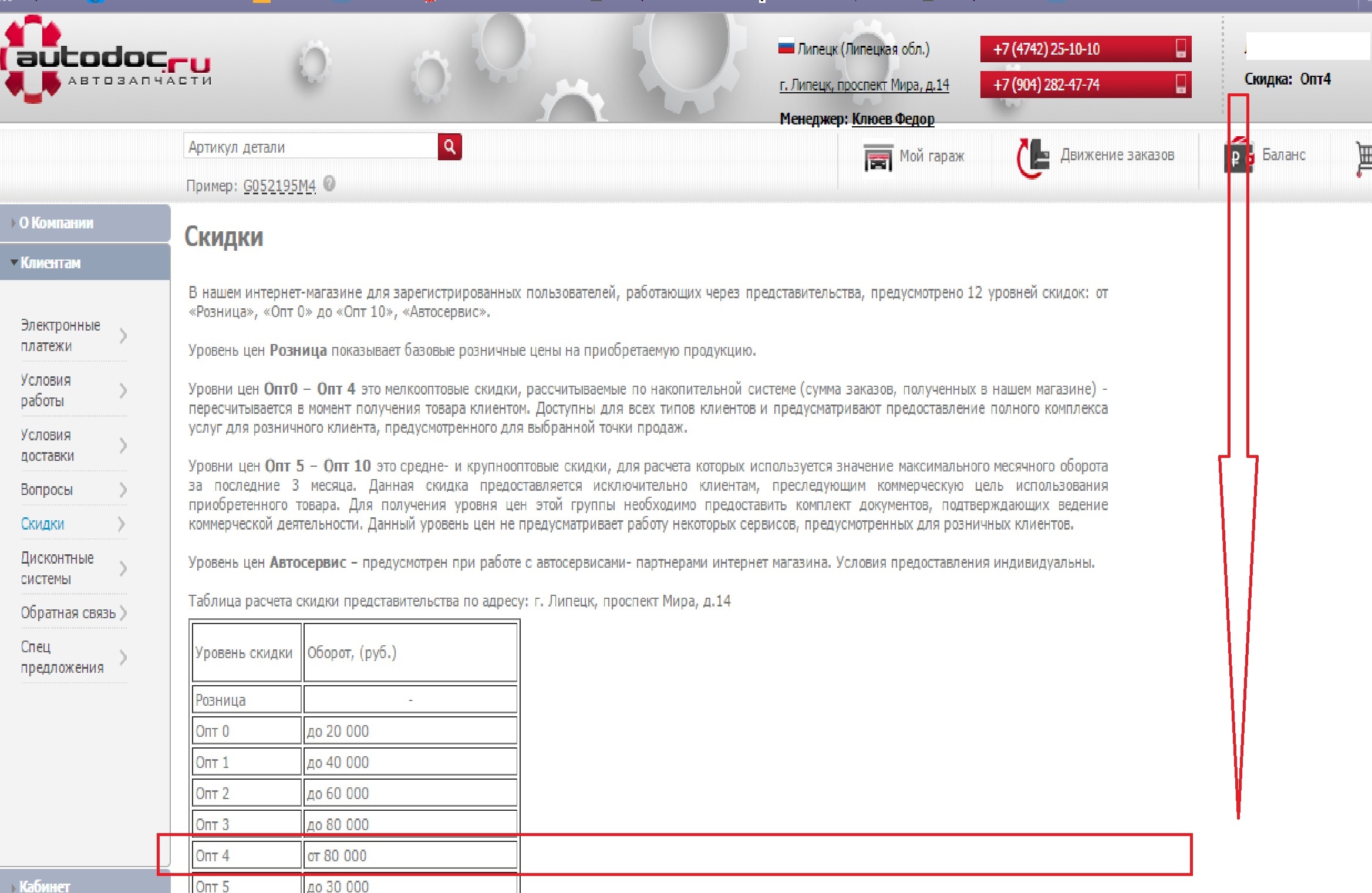Open Движение заказов text link
Screen dimensions: 1372x893
(1117, 155)
